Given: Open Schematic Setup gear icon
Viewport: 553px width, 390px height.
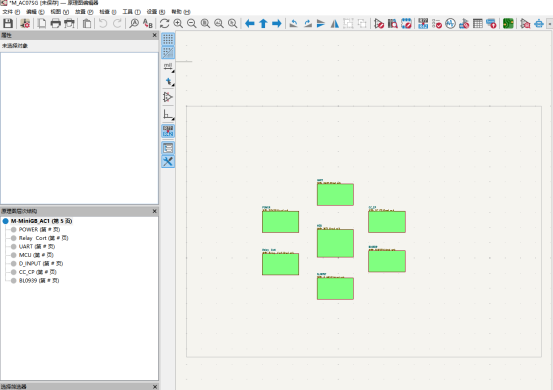Looking at the screenshot, I should (25, 24).
